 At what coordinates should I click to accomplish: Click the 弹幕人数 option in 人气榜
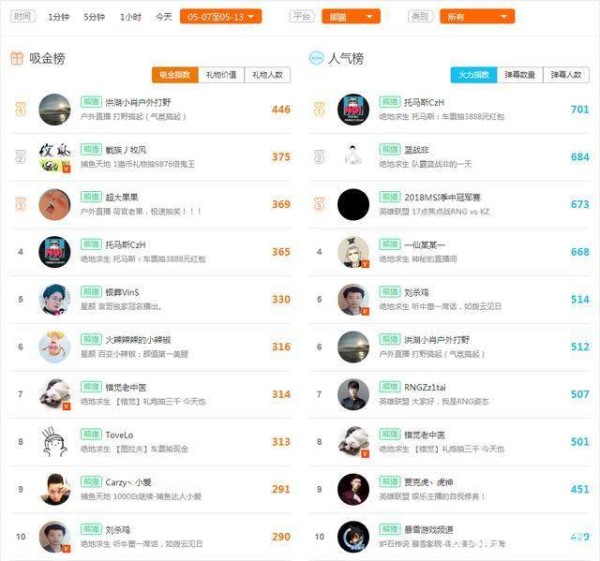[566, 75]
